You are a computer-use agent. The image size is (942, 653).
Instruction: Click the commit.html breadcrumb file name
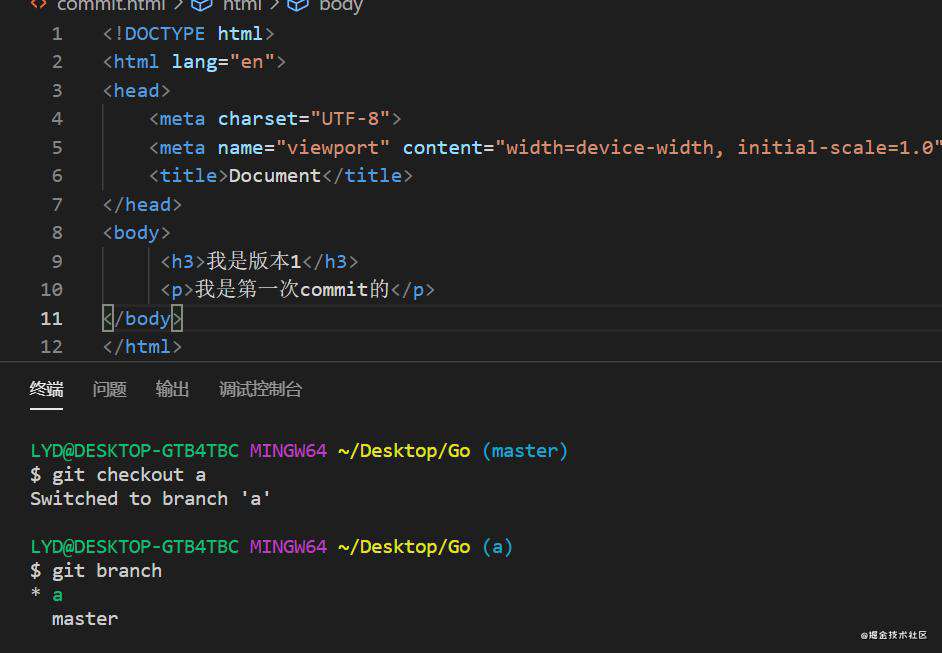pos(111,5)
